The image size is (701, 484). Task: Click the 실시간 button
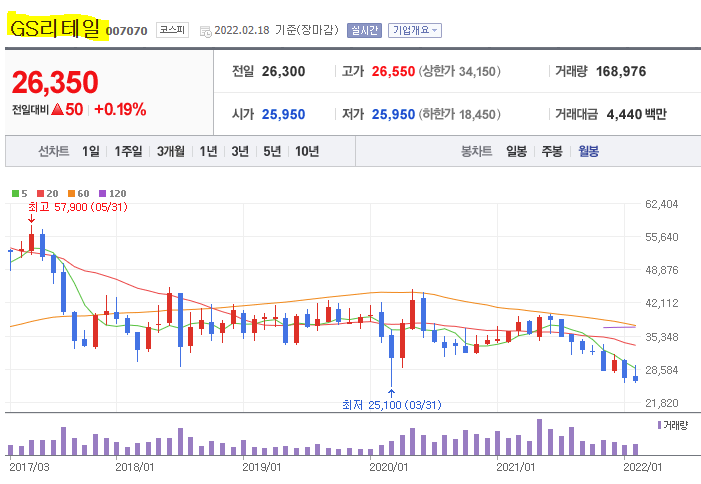pos(364,30)
